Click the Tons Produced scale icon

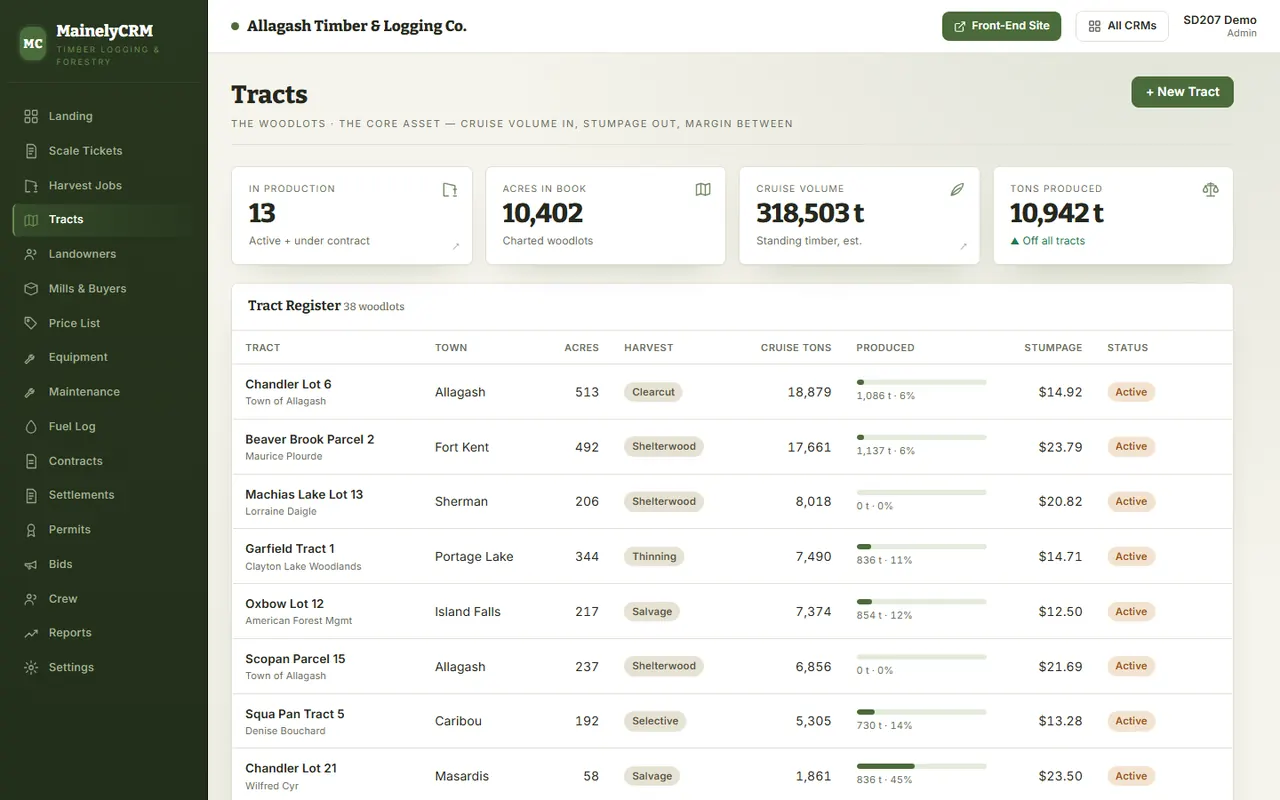pos(1211,190)
